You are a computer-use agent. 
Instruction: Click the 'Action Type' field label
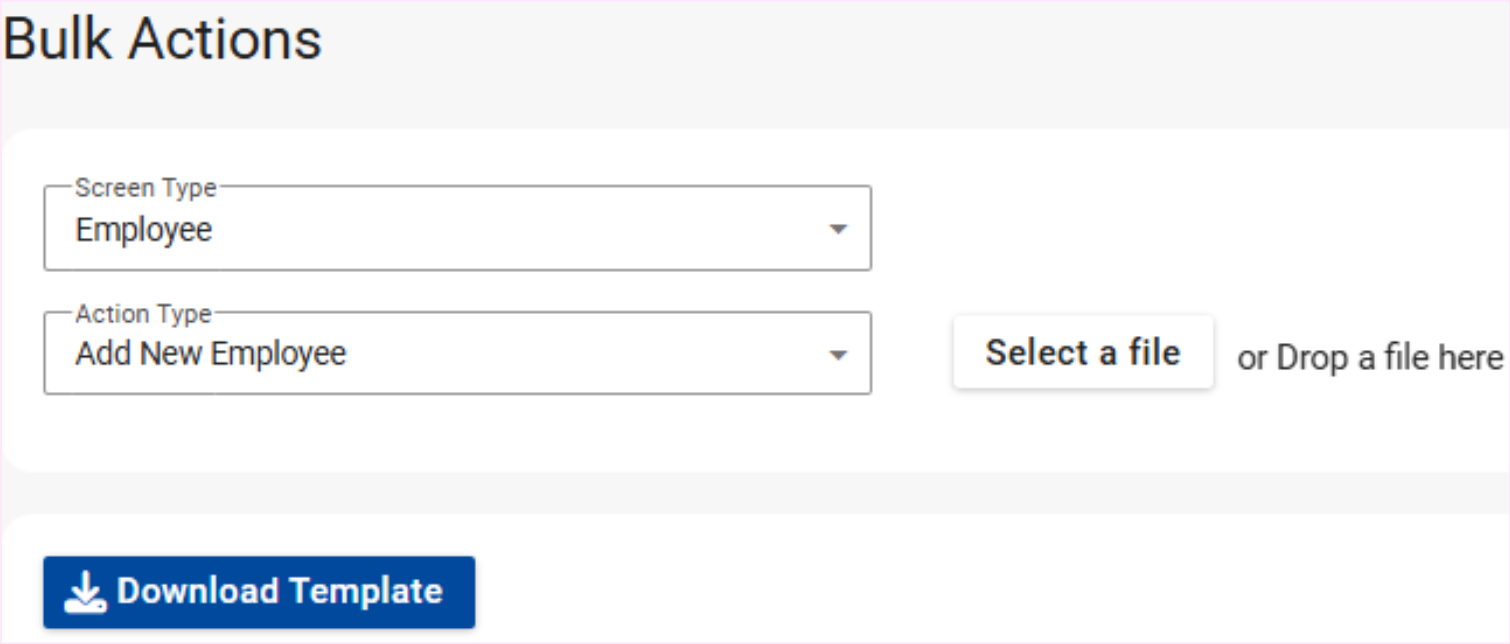pyautogui.click(x=144, y=314)
